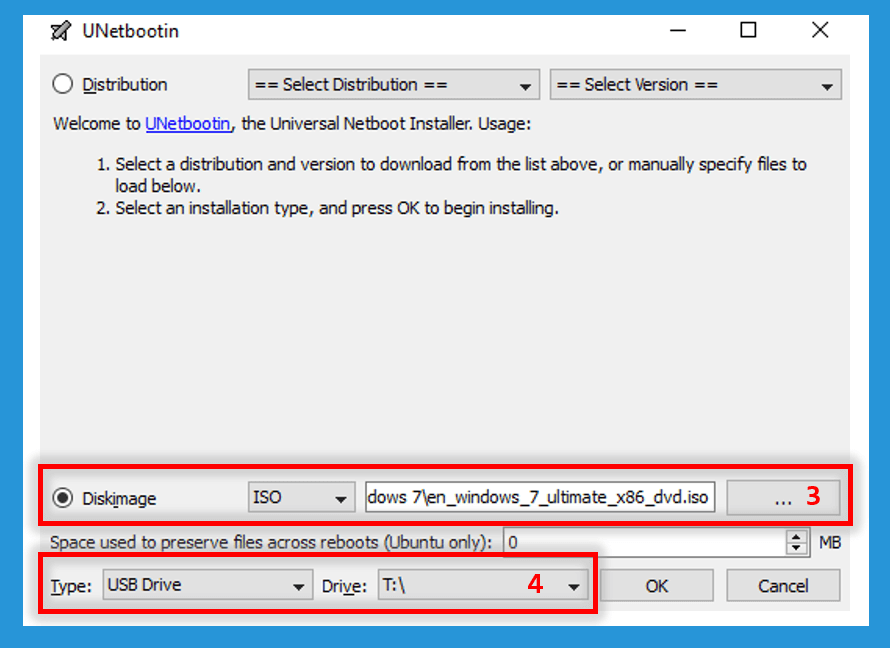This screenshot has height=648, width=890.
Task: Click the "Space used to preserve files" label
Action: click(x=271, y=542)
